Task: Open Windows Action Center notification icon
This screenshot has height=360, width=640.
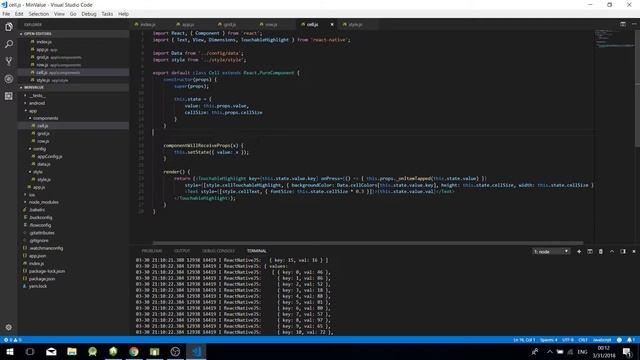Action: click(627, 351)
